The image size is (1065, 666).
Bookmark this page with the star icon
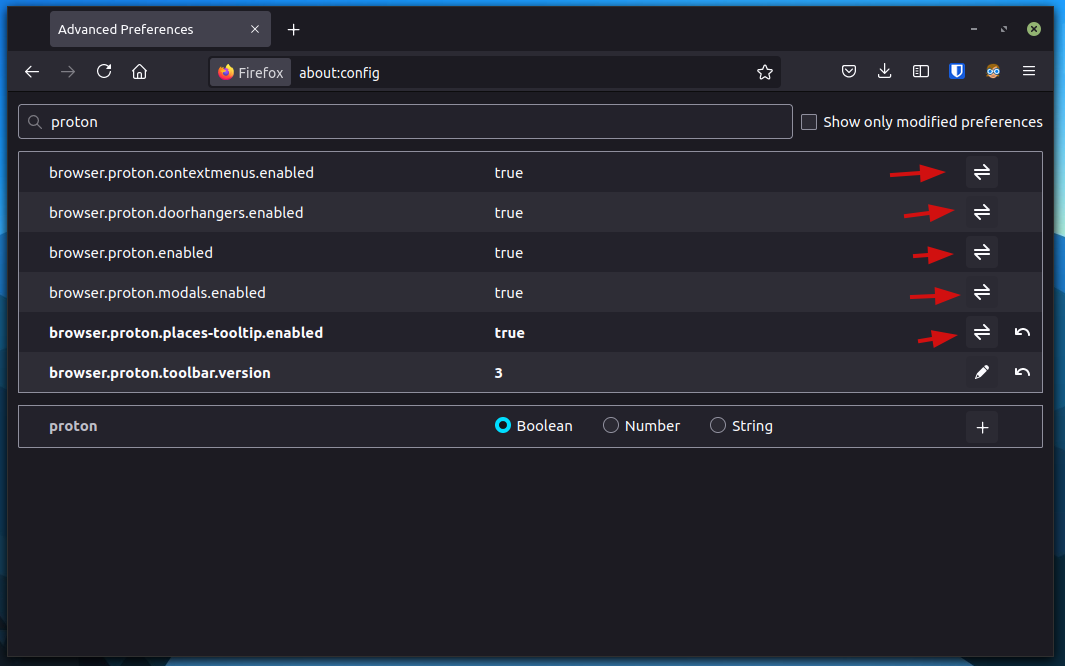pos(765,72)
